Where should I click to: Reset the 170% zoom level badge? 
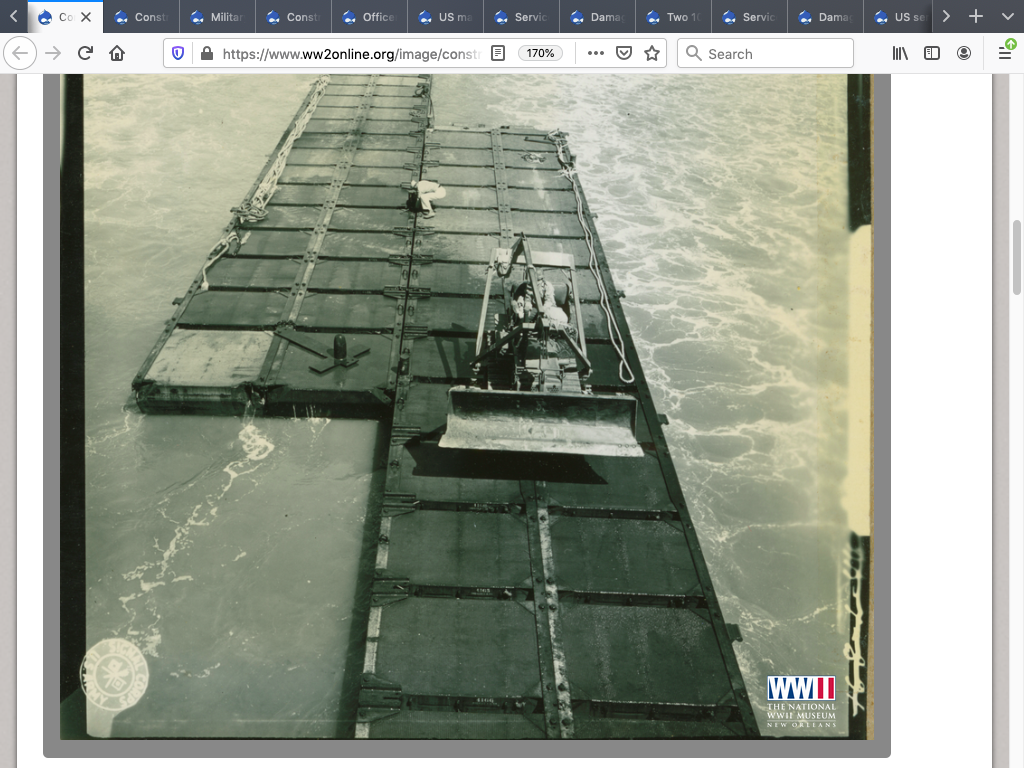coord(540,53)
